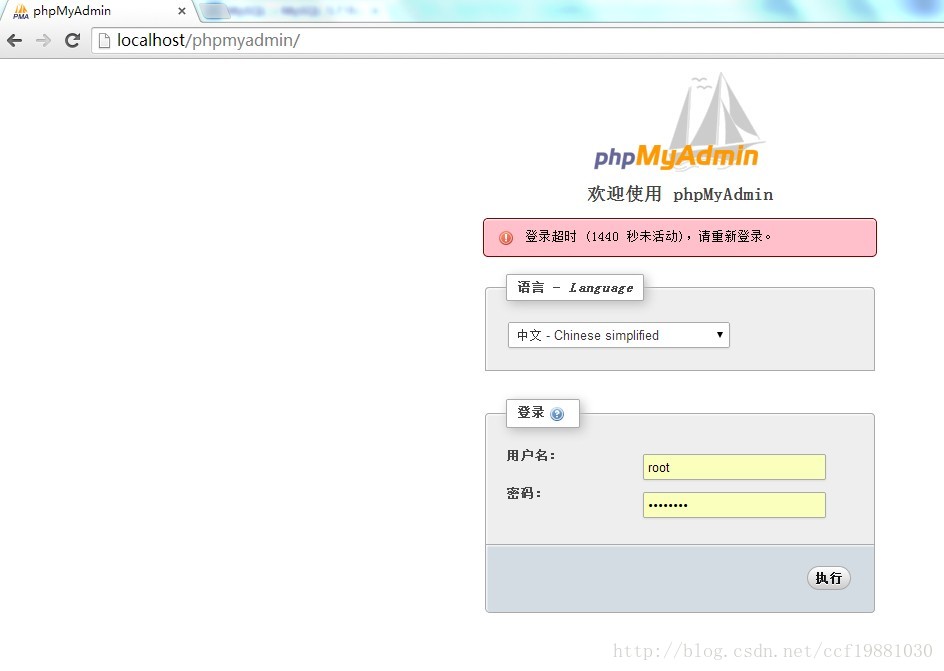Open the login help question mark icon
The height and width of the screenshot is (671, 944).
point(557,414)
